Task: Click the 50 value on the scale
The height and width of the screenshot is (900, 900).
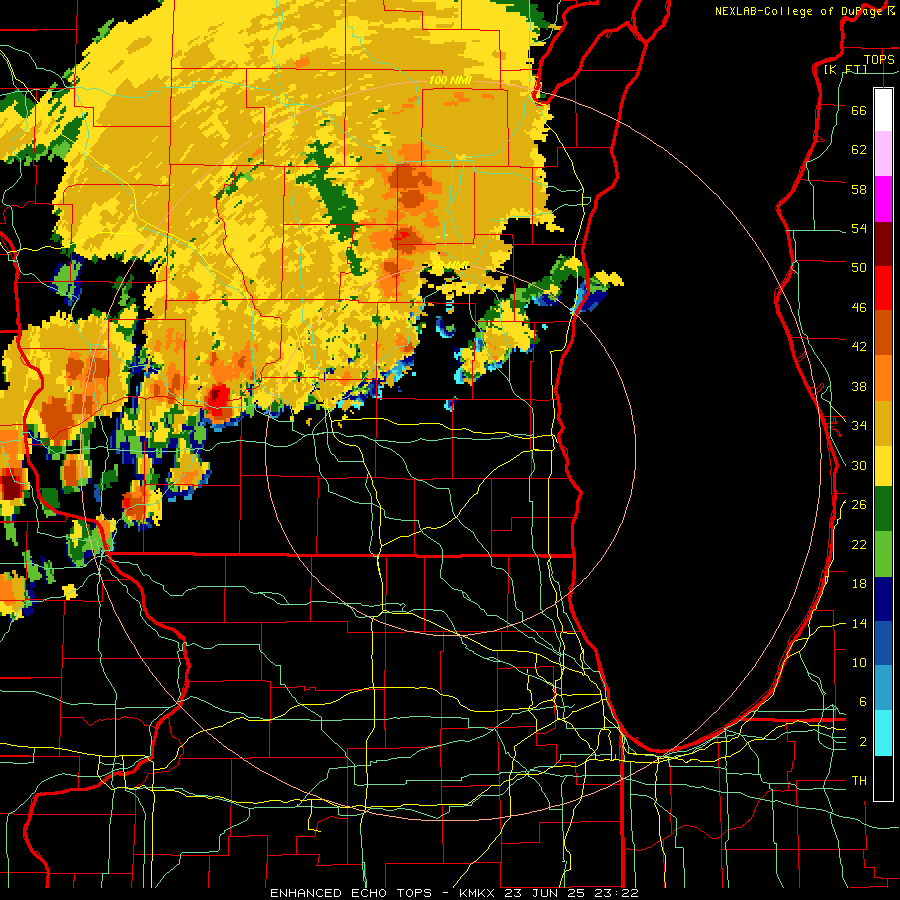Action: [859, 267]
